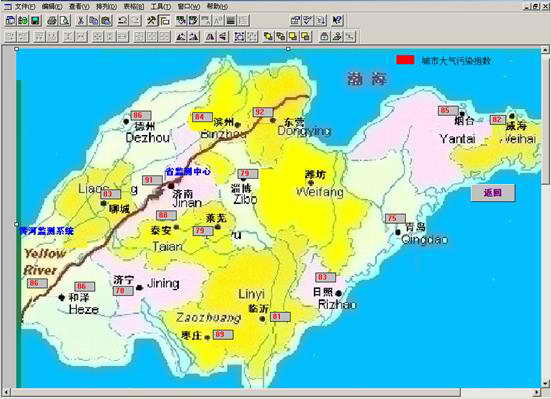The height and width of the screenshot is (399, 551).
Task: Click the padlock lock icon
Action: pos(324,36)
